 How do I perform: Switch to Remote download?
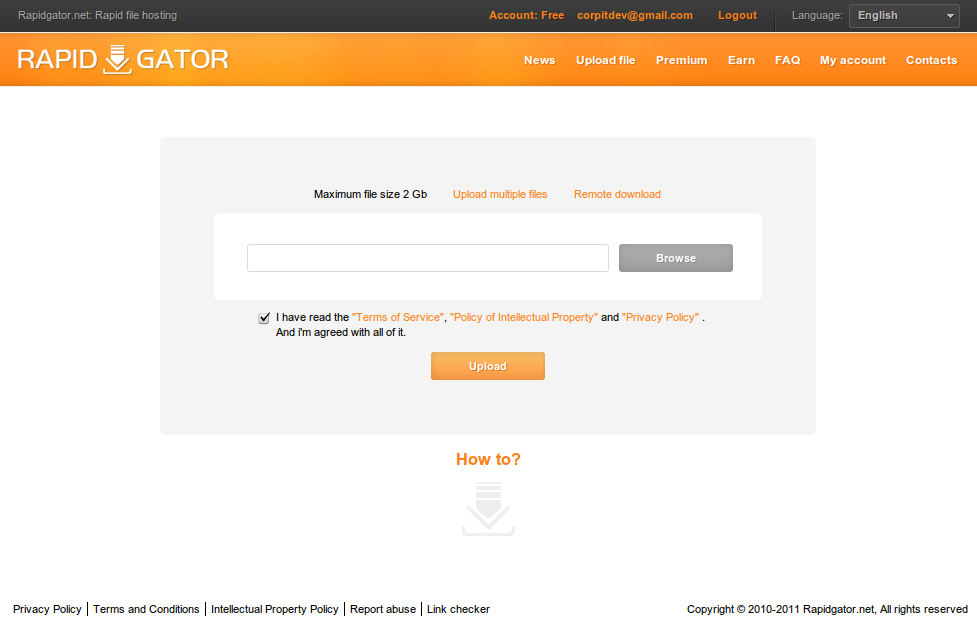click(617, 194)
